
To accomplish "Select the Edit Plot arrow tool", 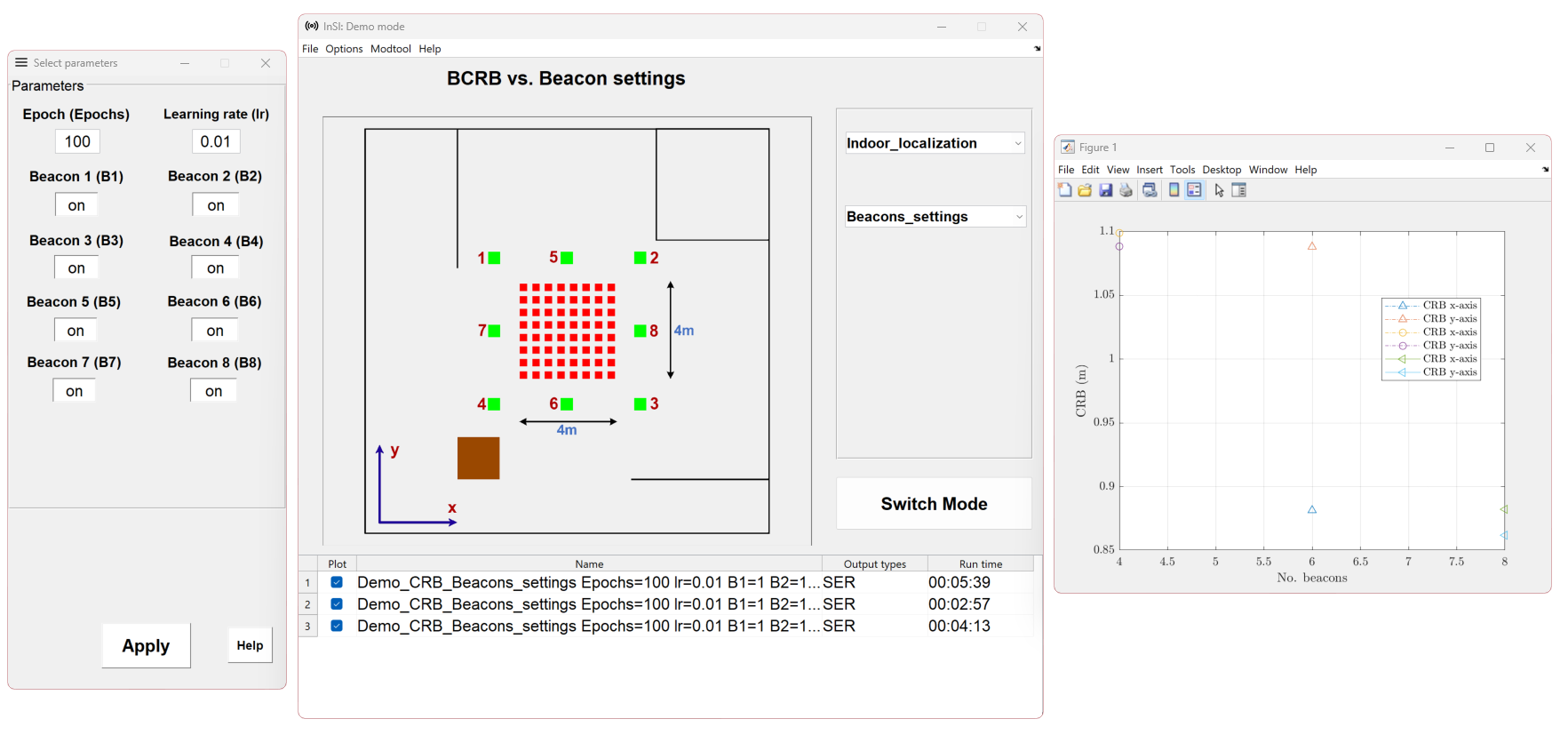I will pyautogui.click(x=1219, y=190).
